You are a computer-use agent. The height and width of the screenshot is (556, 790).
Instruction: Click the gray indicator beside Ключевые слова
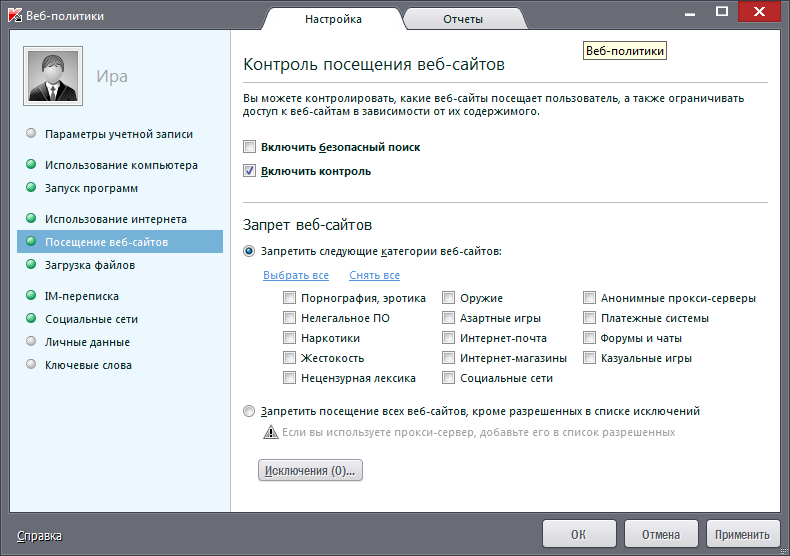click(x=31, y=365)
